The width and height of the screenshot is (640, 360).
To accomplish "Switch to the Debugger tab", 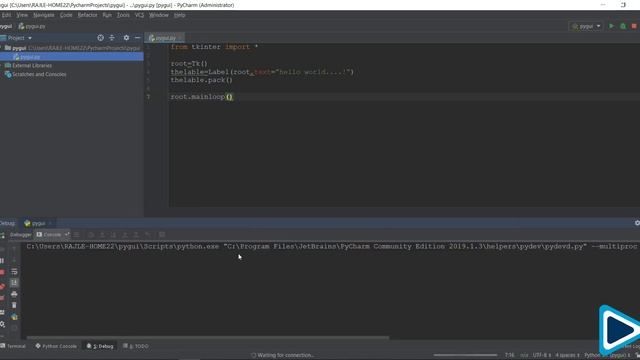I will (x=20, y=235).
